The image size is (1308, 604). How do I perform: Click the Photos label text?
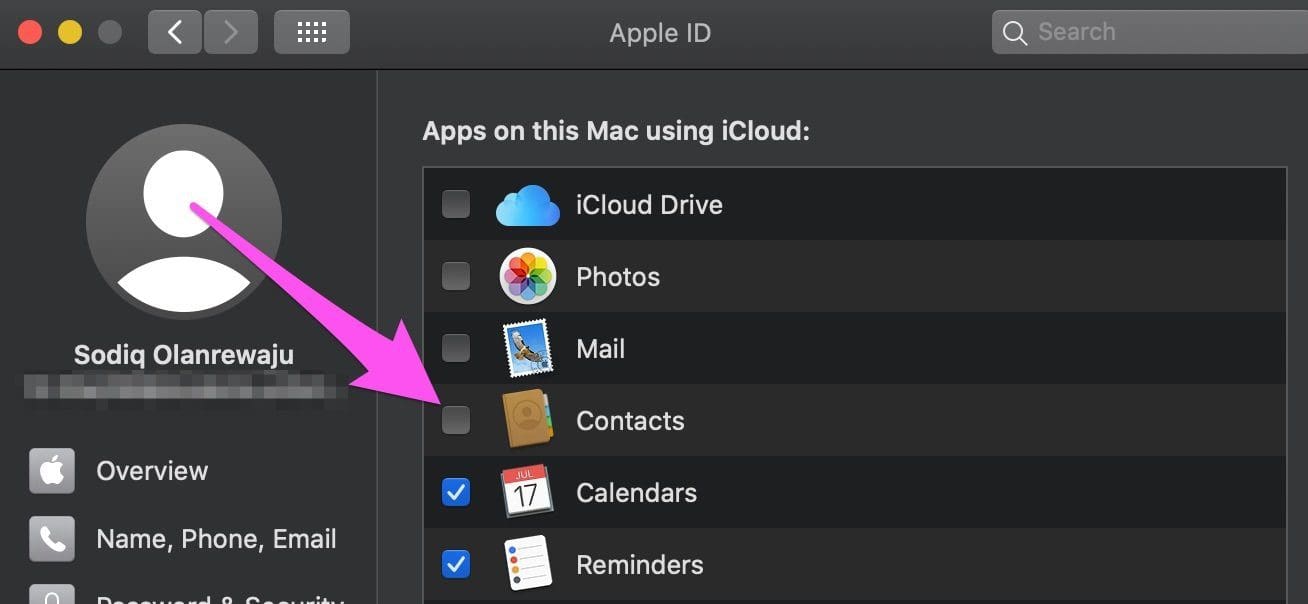coord(618,277)
